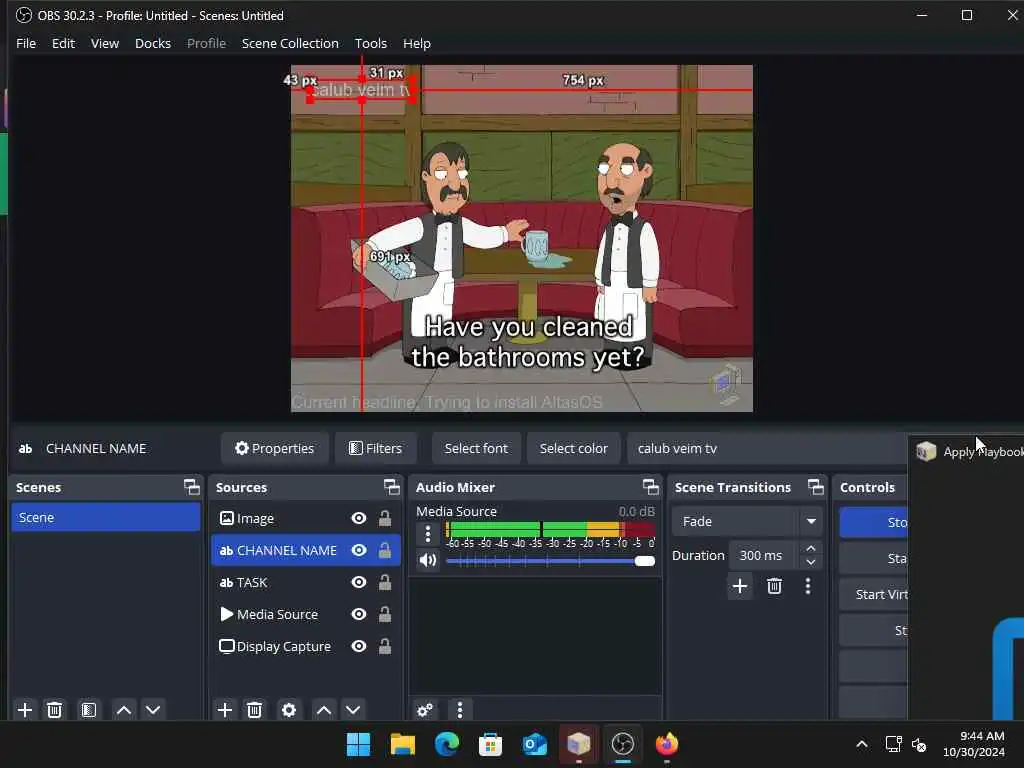Image resolution: width=1024 pixels, height=768 pixels.
Task: Mute Media Source speaker icon
Action: (428, 560)
